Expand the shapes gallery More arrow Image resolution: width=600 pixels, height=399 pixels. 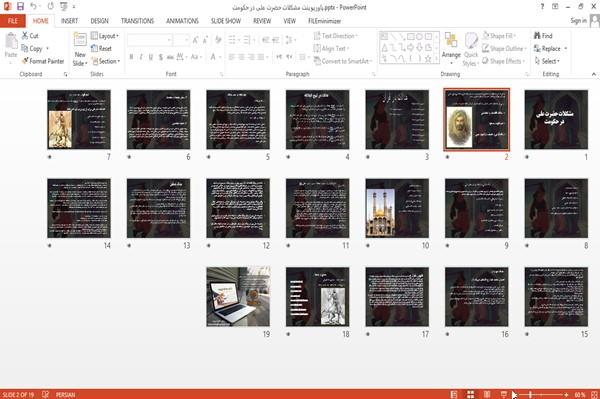pos(436,60)
